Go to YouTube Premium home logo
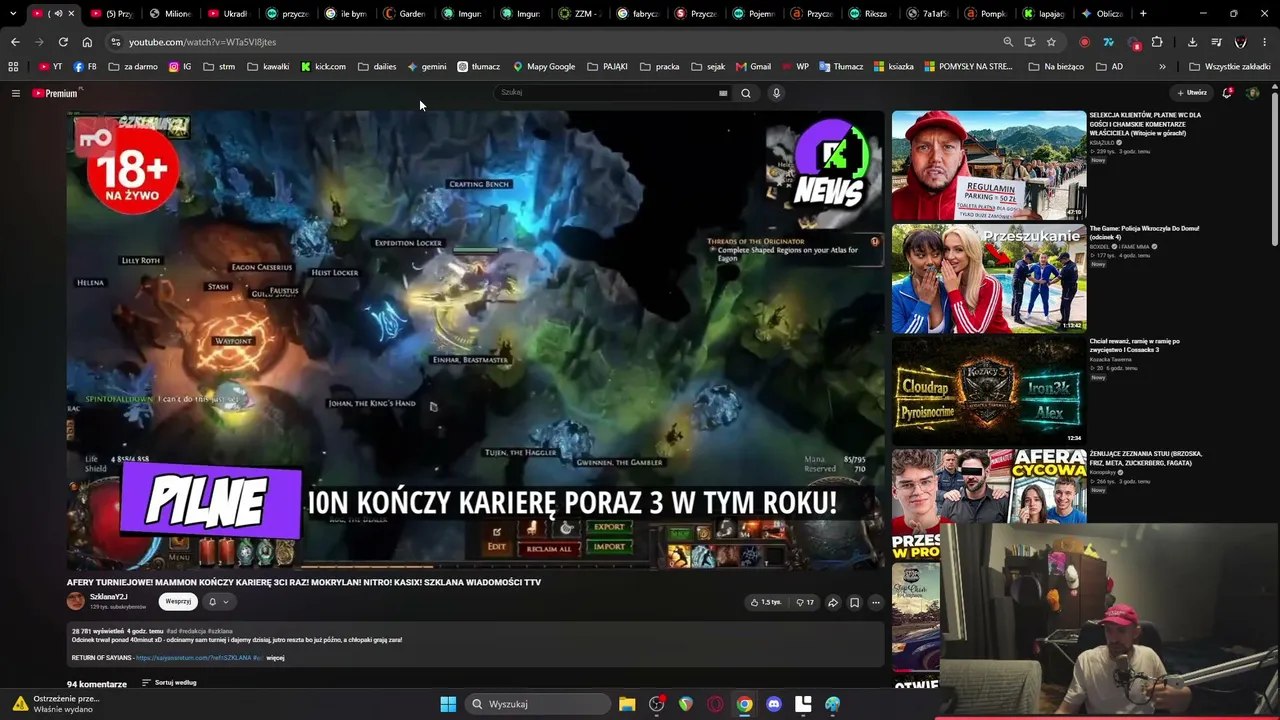Screen dimensions: 1280x720 (56, 93)
